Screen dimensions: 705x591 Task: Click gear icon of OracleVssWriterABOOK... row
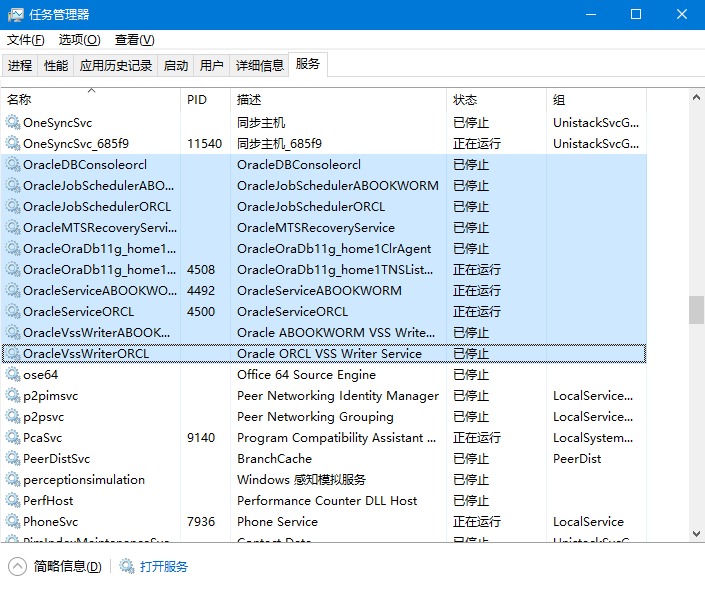pos(13,332)
